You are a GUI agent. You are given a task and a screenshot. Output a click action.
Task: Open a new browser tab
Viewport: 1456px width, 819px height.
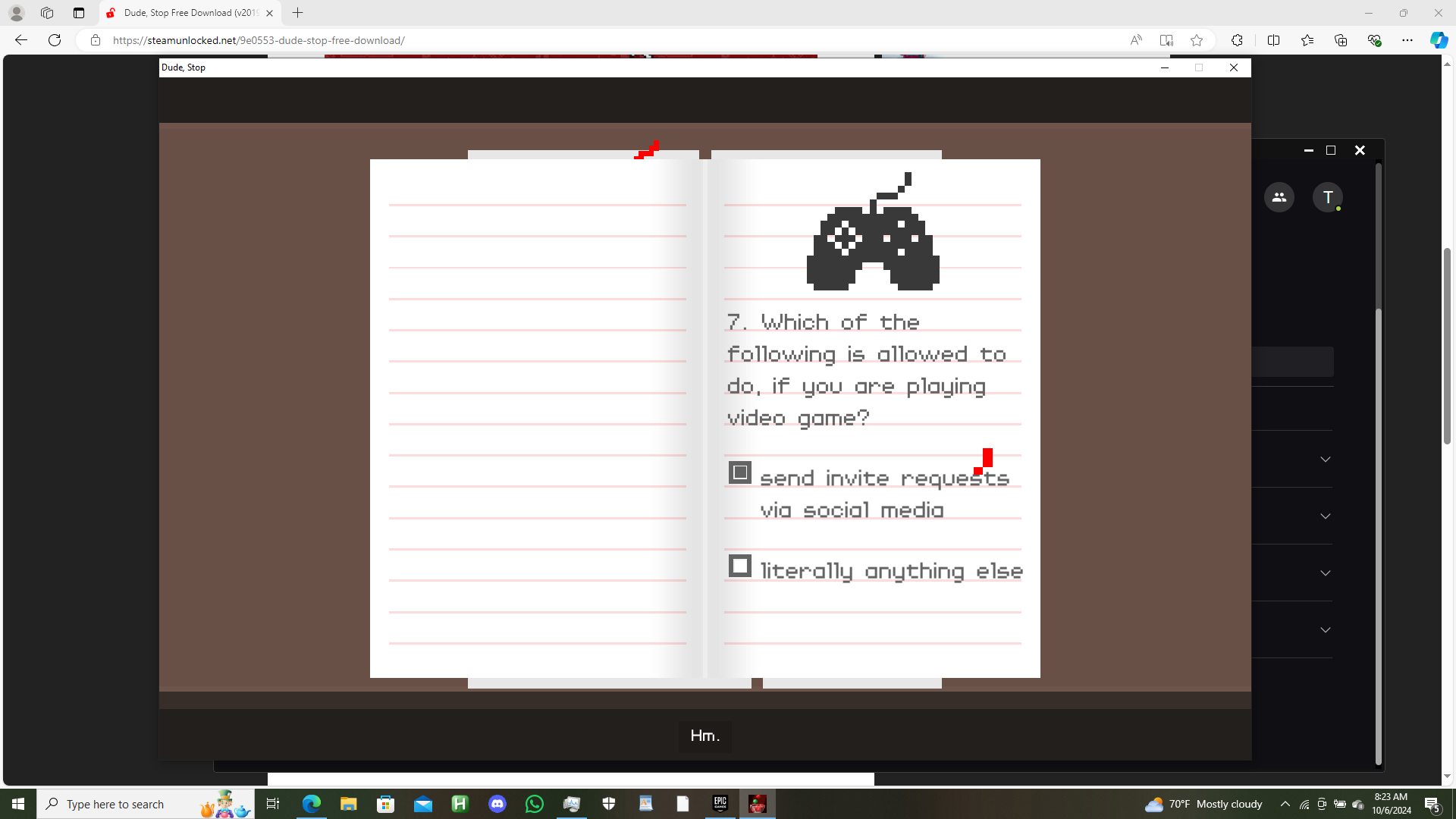297,13
